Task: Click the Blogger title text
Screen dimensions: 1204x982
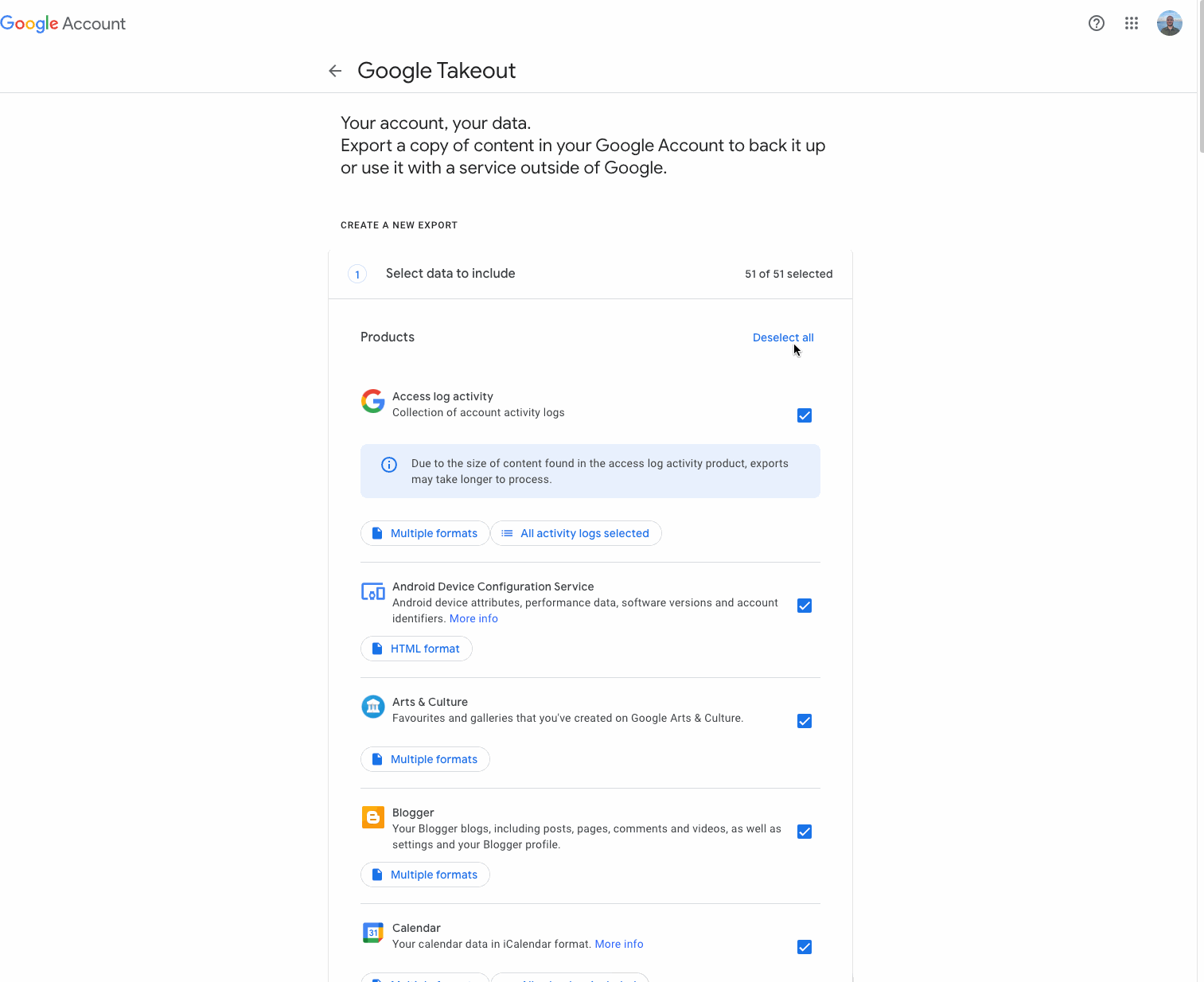Action: [x=413, y=812]
